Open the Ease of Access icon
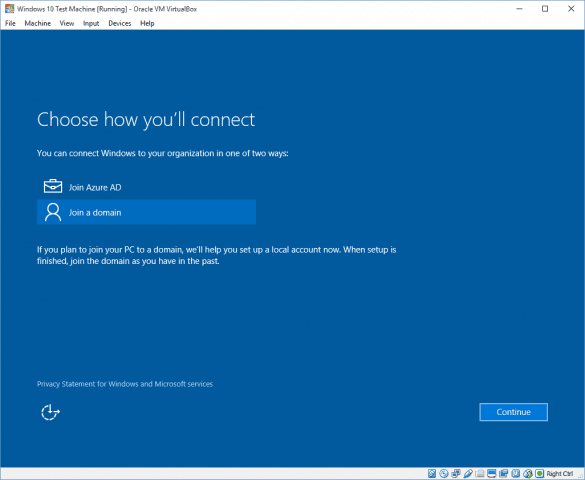 coord(50,412)
